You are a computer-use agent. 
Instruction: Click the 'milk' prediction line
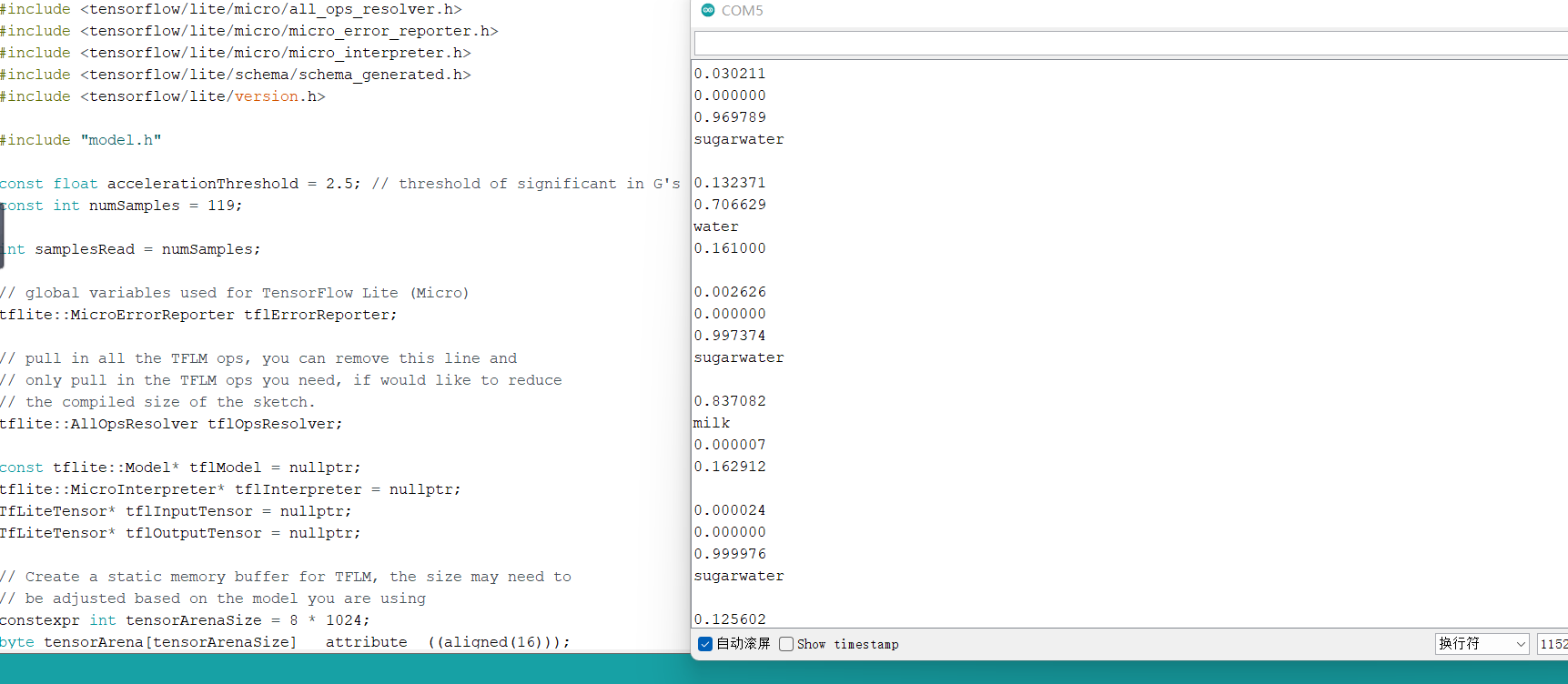(712, 423)
